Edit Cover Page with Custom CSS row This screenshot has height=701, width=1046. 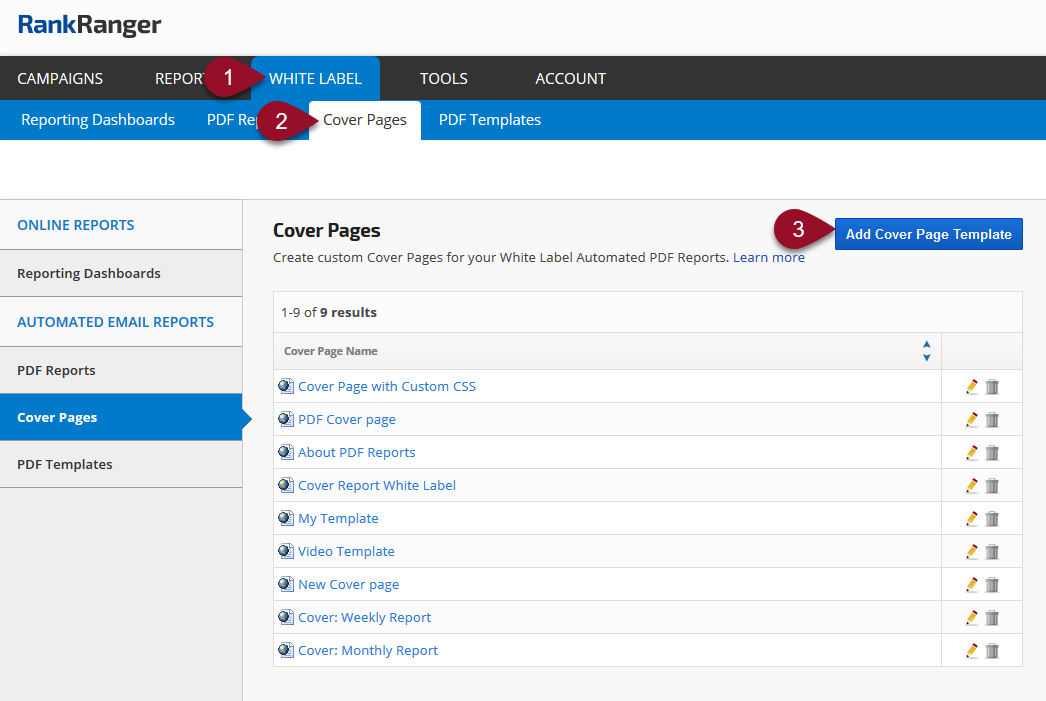pyautogui.click(x=971, y=386)
